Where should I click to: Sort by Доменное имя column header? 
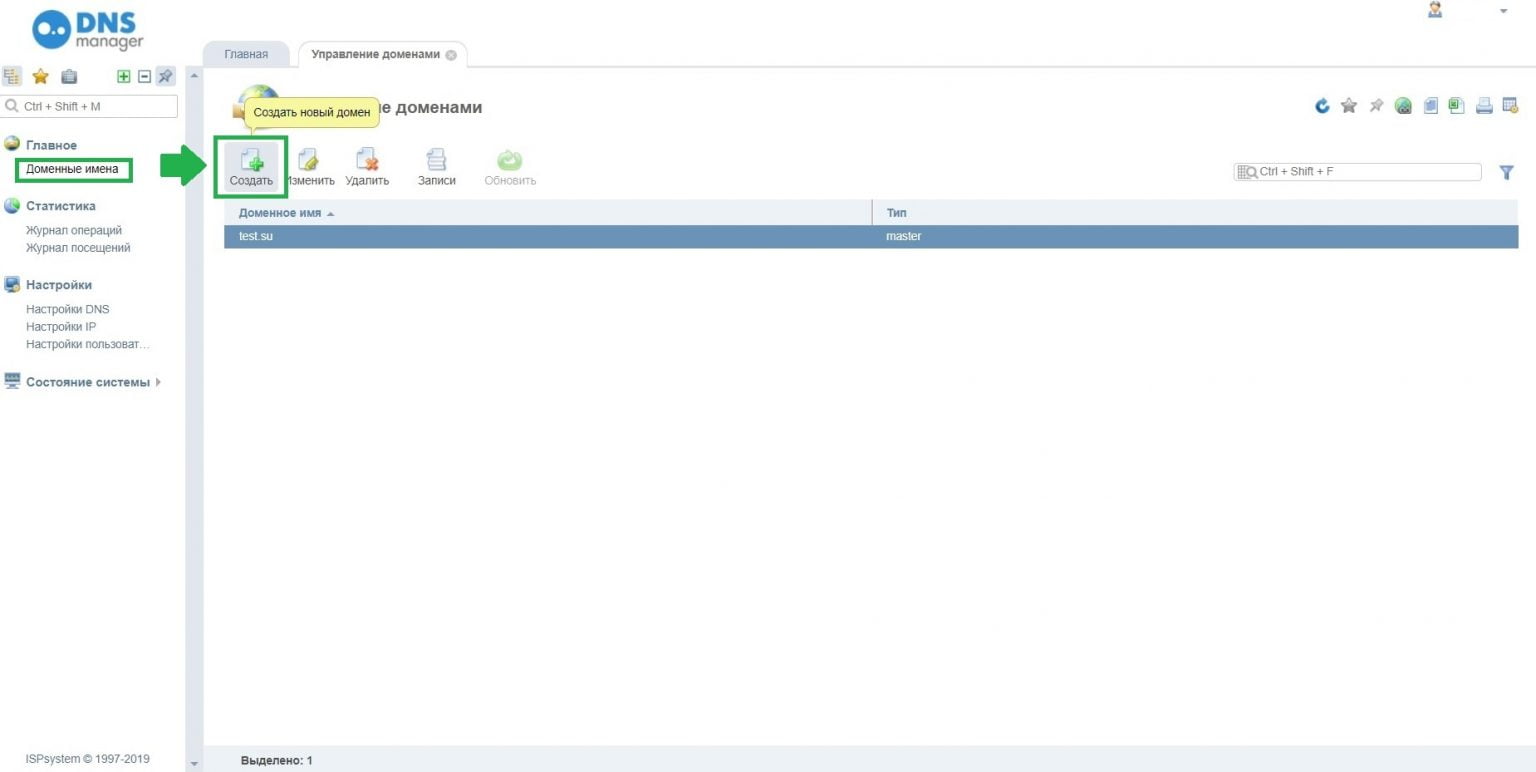point(548,213)
